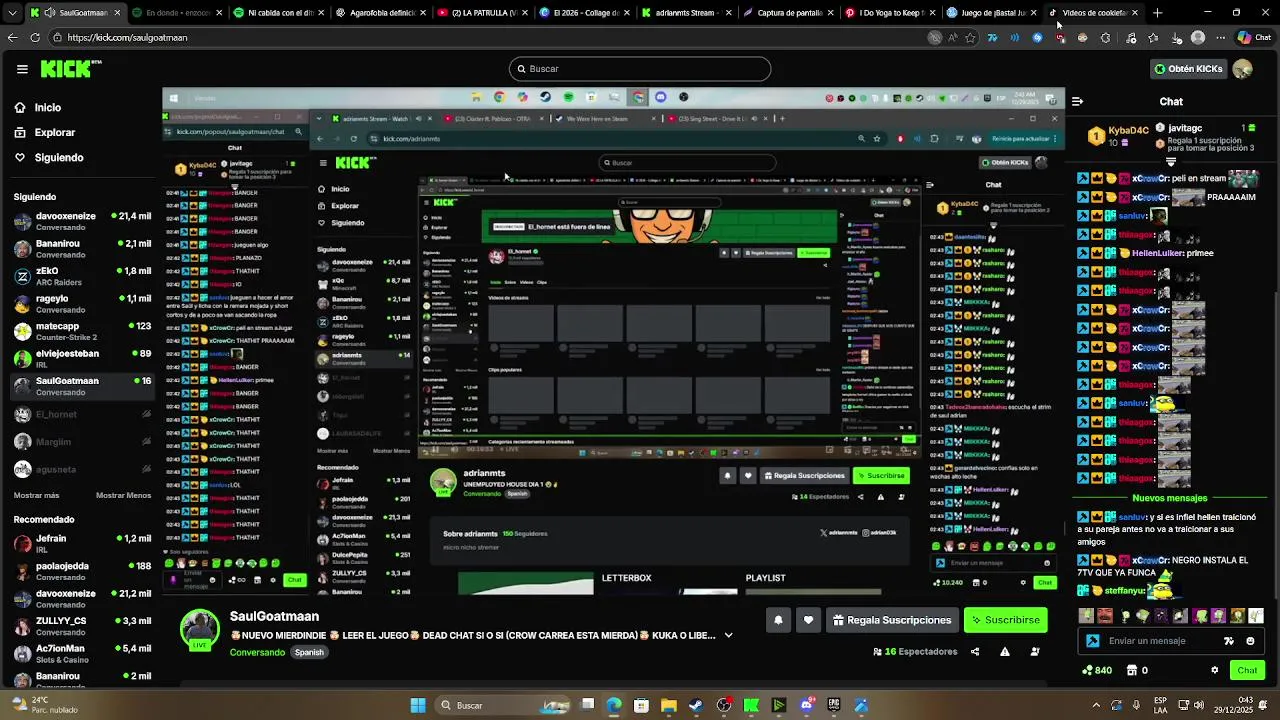Toggle notifications bell for SaulGoatmaan

pos(778,620)
